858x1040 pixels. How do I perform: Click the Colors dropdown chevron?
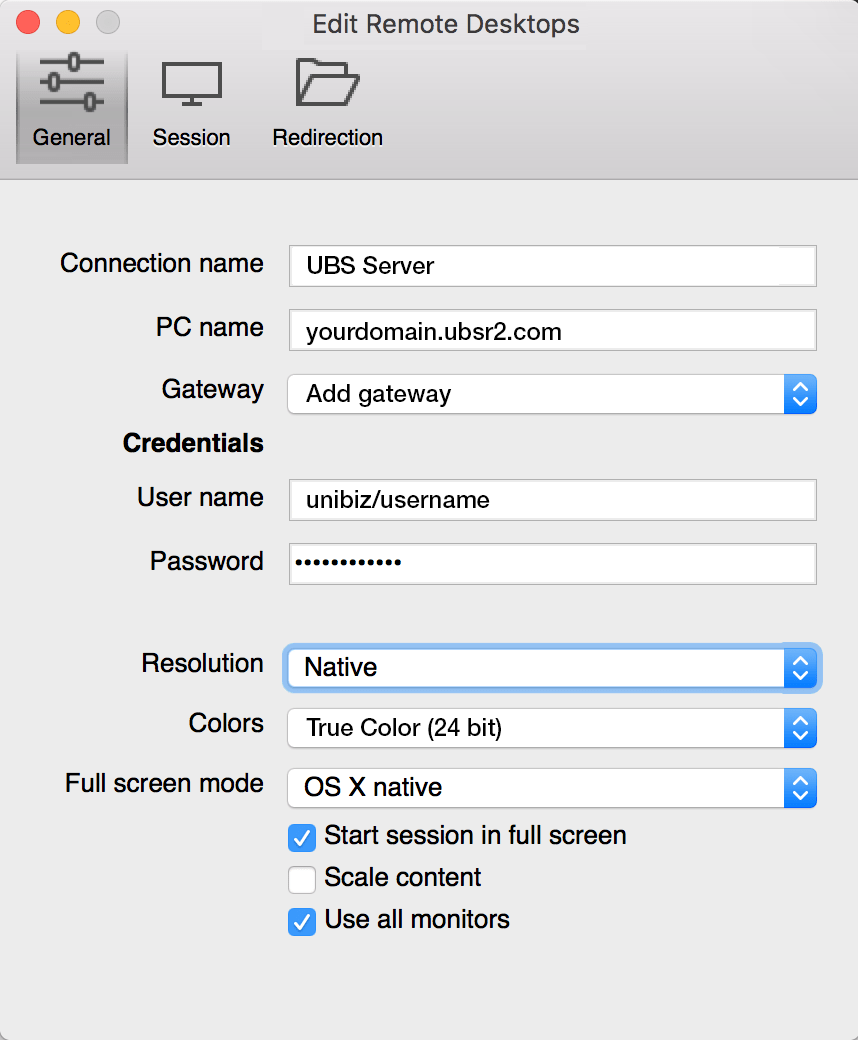(800, 728)
